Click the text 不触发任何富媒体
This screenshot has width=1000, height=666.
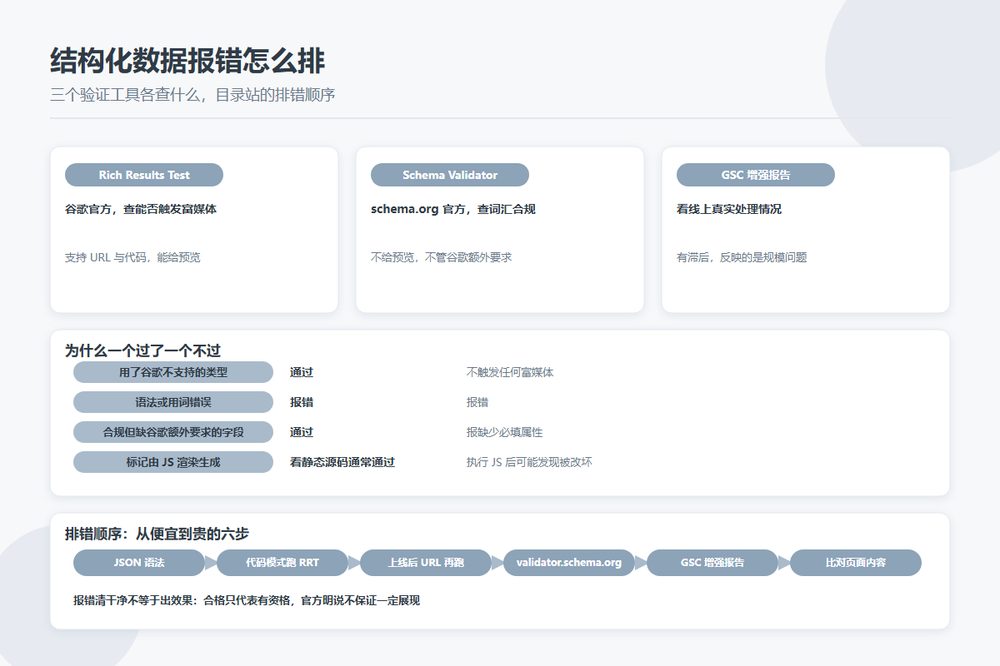pos(510,373)
